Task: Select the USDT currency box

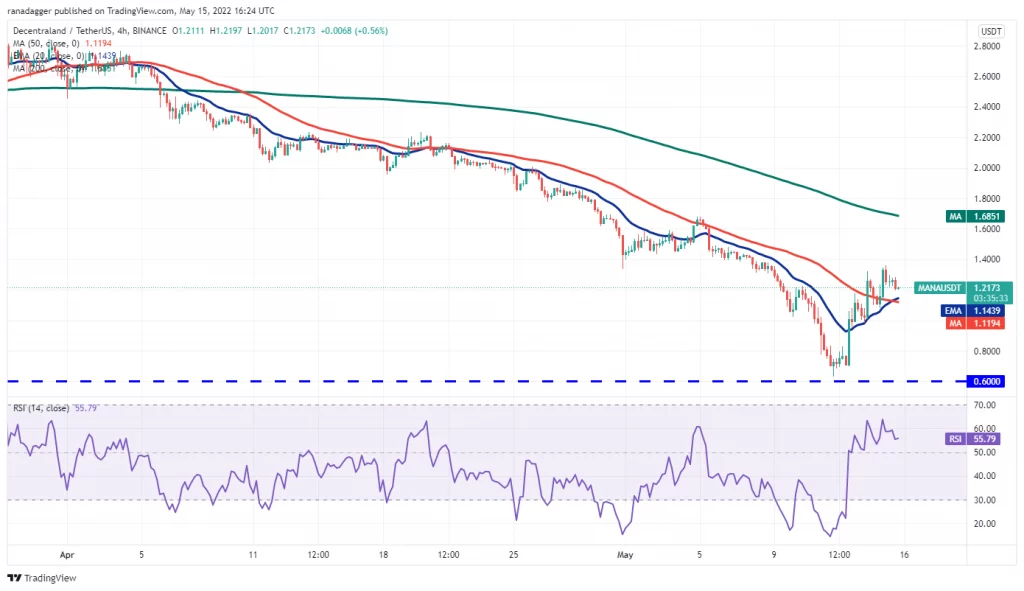Action: click(991, 31)
